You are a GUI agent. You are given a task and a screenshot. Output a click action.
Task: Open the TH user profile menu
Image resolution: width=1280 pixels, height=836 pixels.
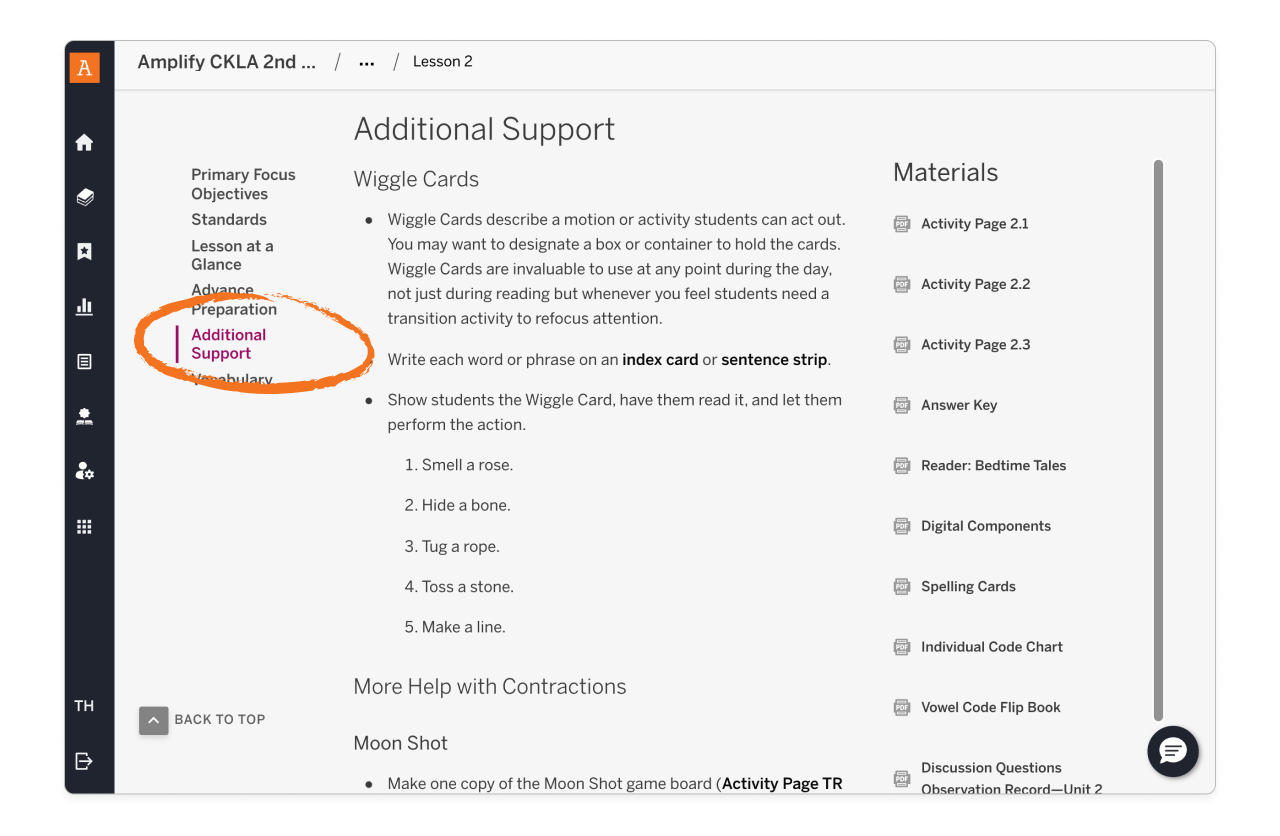pyautogui.click(x=85, y=706)
